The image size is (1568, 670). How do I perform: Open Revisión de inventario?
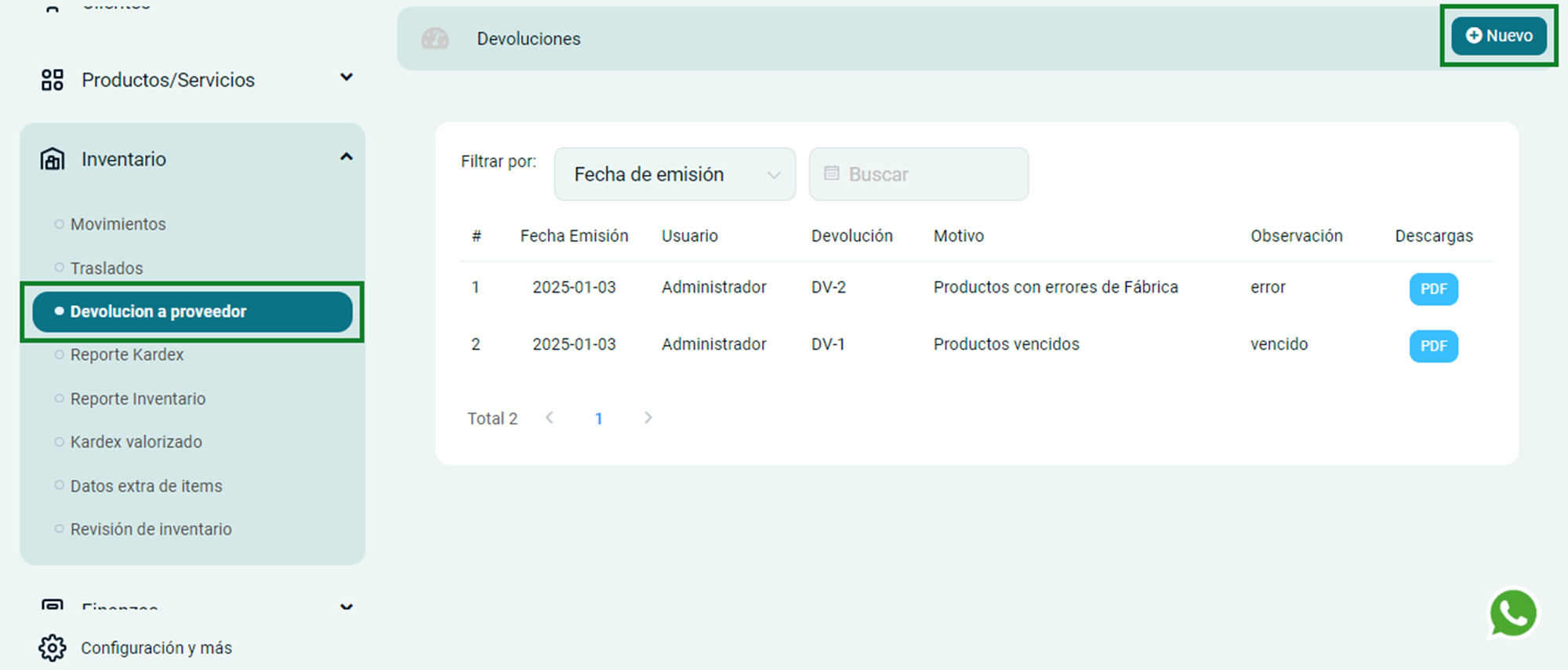[x=151, y=530]
